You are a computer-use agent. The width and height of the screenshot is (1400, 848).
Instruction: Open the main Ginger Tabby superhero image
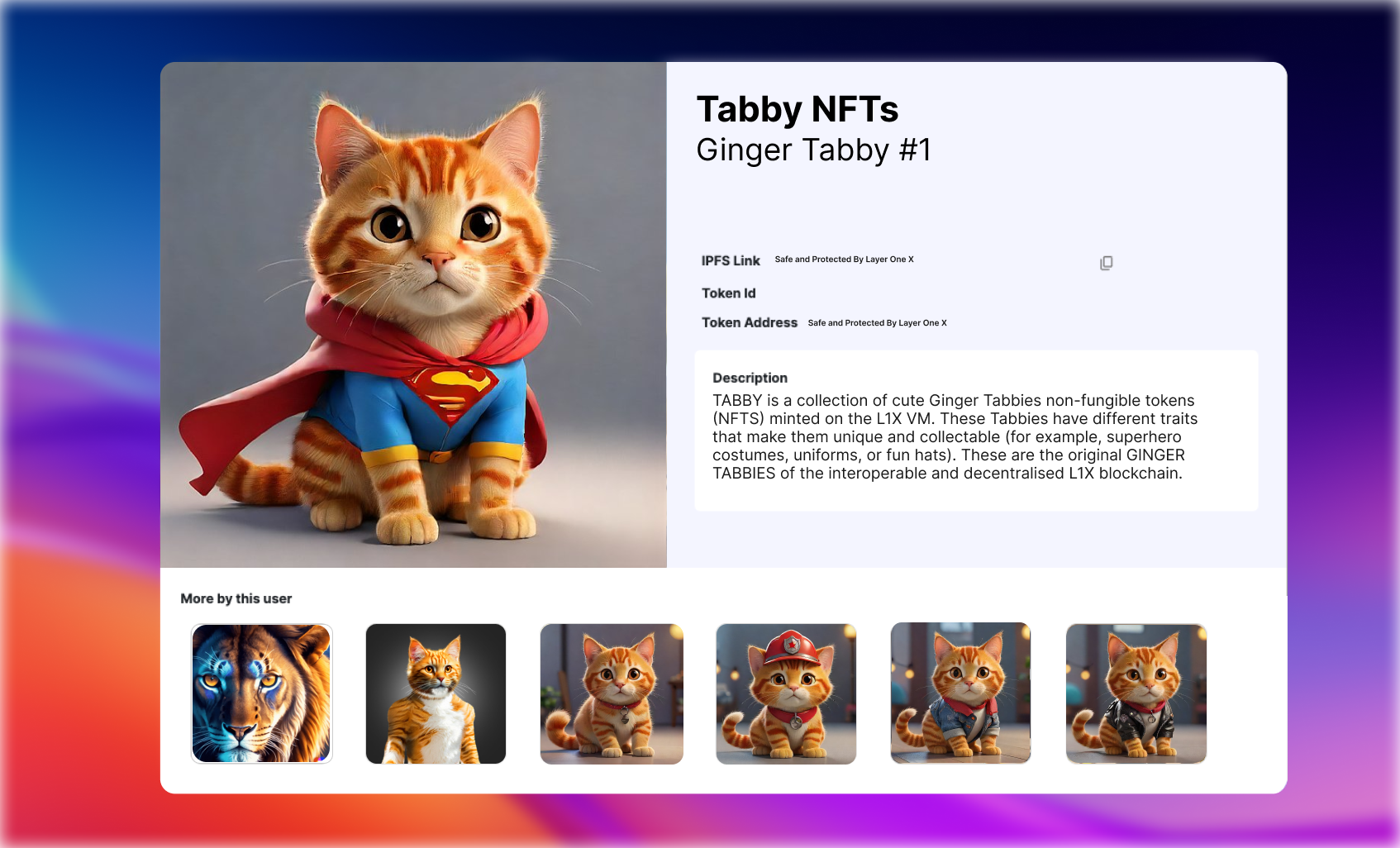(413, 315)
